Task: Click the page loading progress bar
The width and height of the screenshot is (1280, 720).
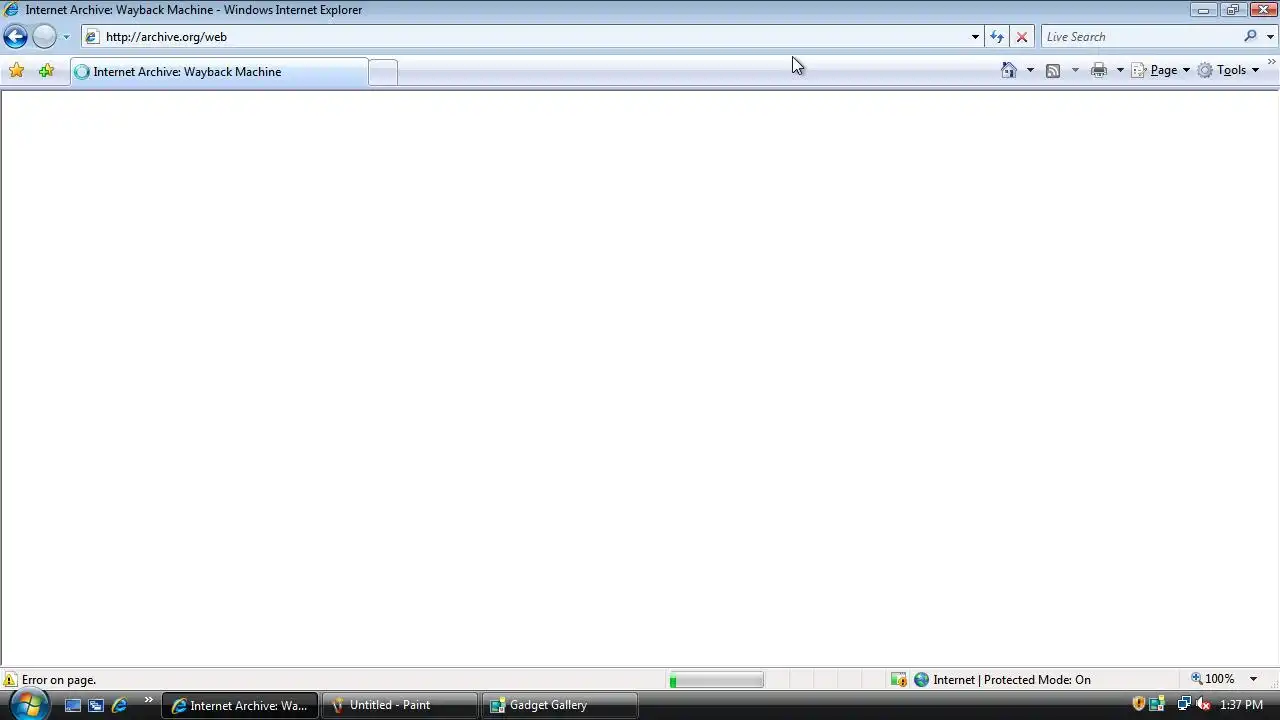Action: point(716,681)
